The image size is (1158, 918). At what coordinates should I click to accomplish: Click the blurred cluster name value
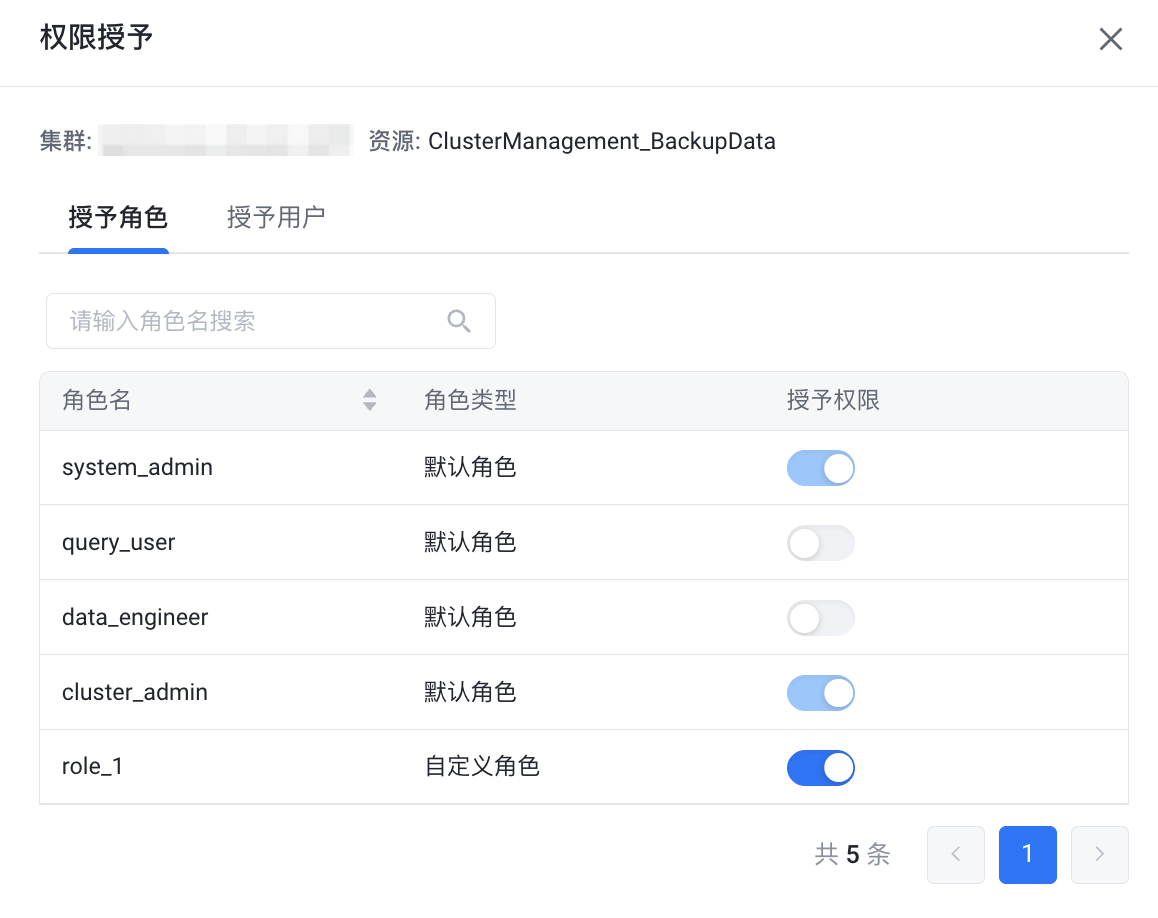227,140
